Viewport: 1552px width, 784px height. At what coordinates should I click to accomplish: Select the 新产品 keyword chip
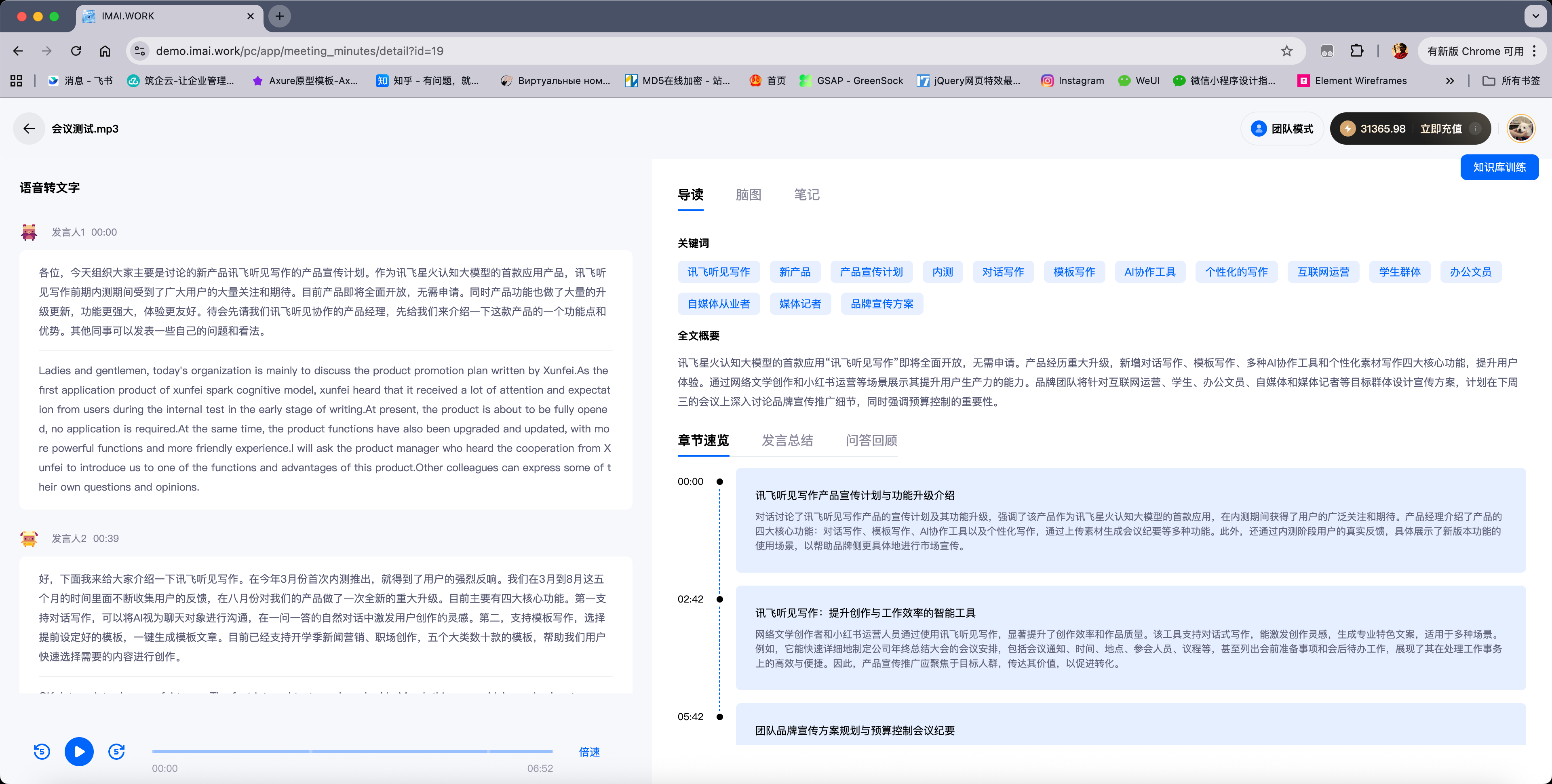coord(795,272)
